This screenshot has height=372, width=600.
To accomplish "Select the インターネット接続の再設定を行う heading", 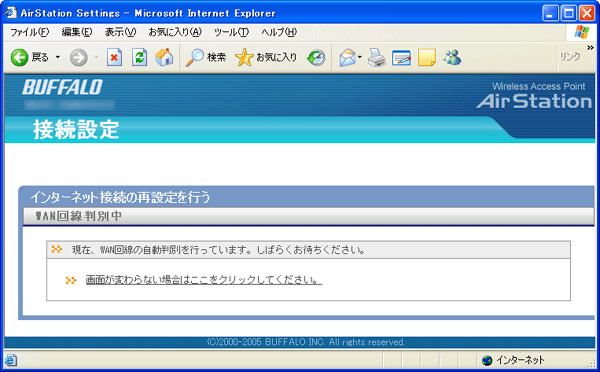I will point(120,197).
